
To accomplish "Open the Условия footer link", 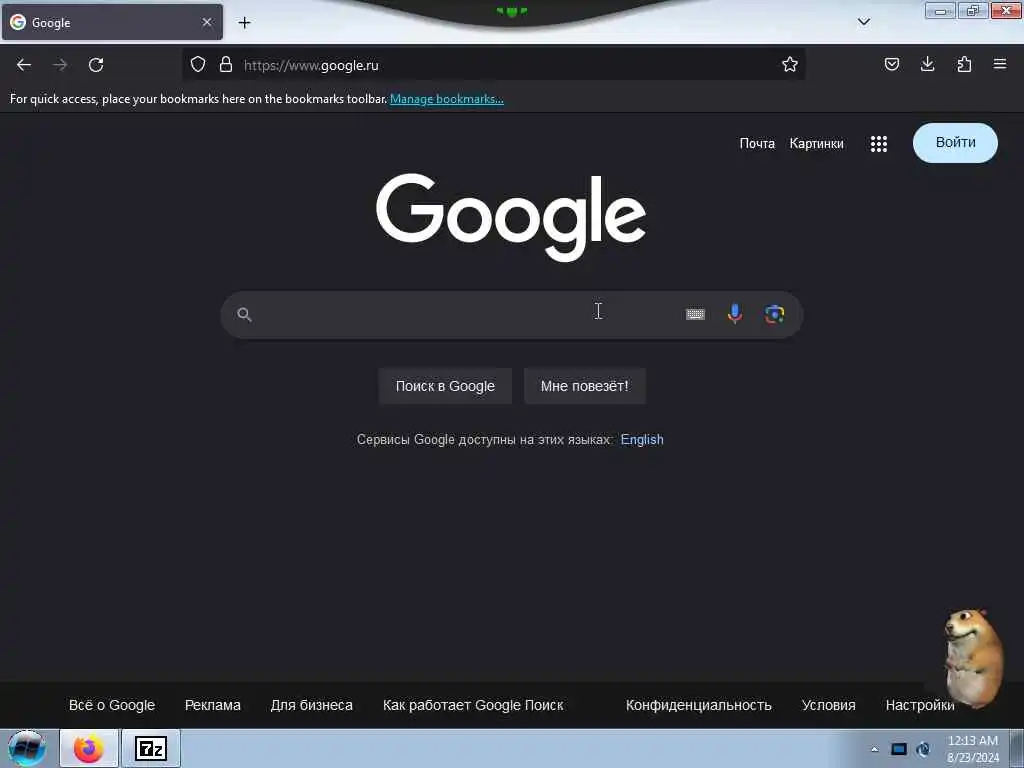I will click(x=828, y=705).
